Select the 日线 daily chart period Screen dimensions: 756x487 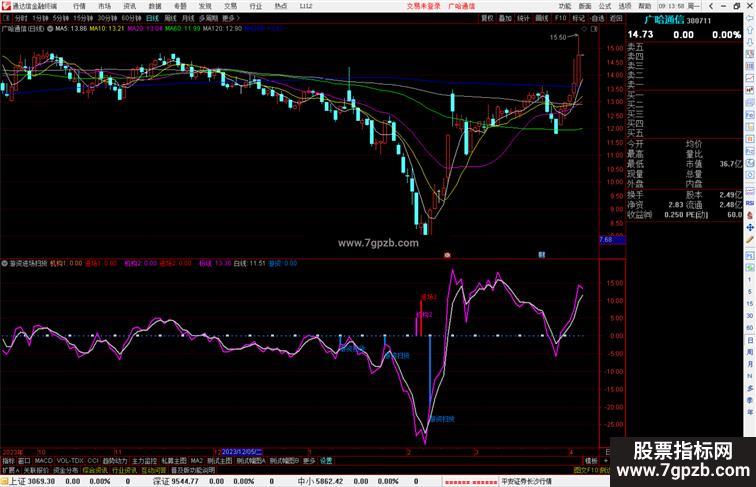pos(152,18)
